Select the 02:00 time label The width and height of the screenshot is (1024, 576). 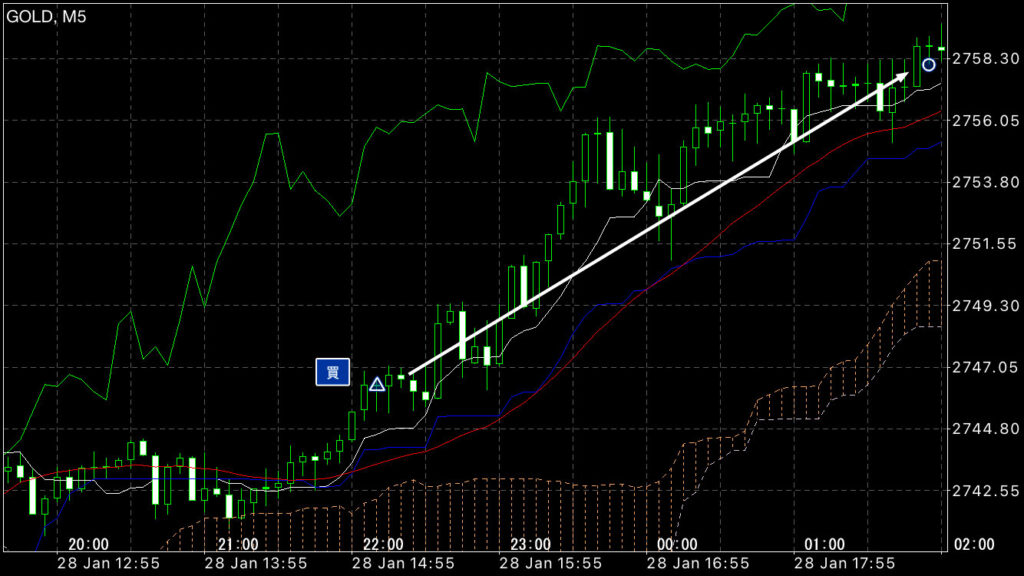coord(974,544)
